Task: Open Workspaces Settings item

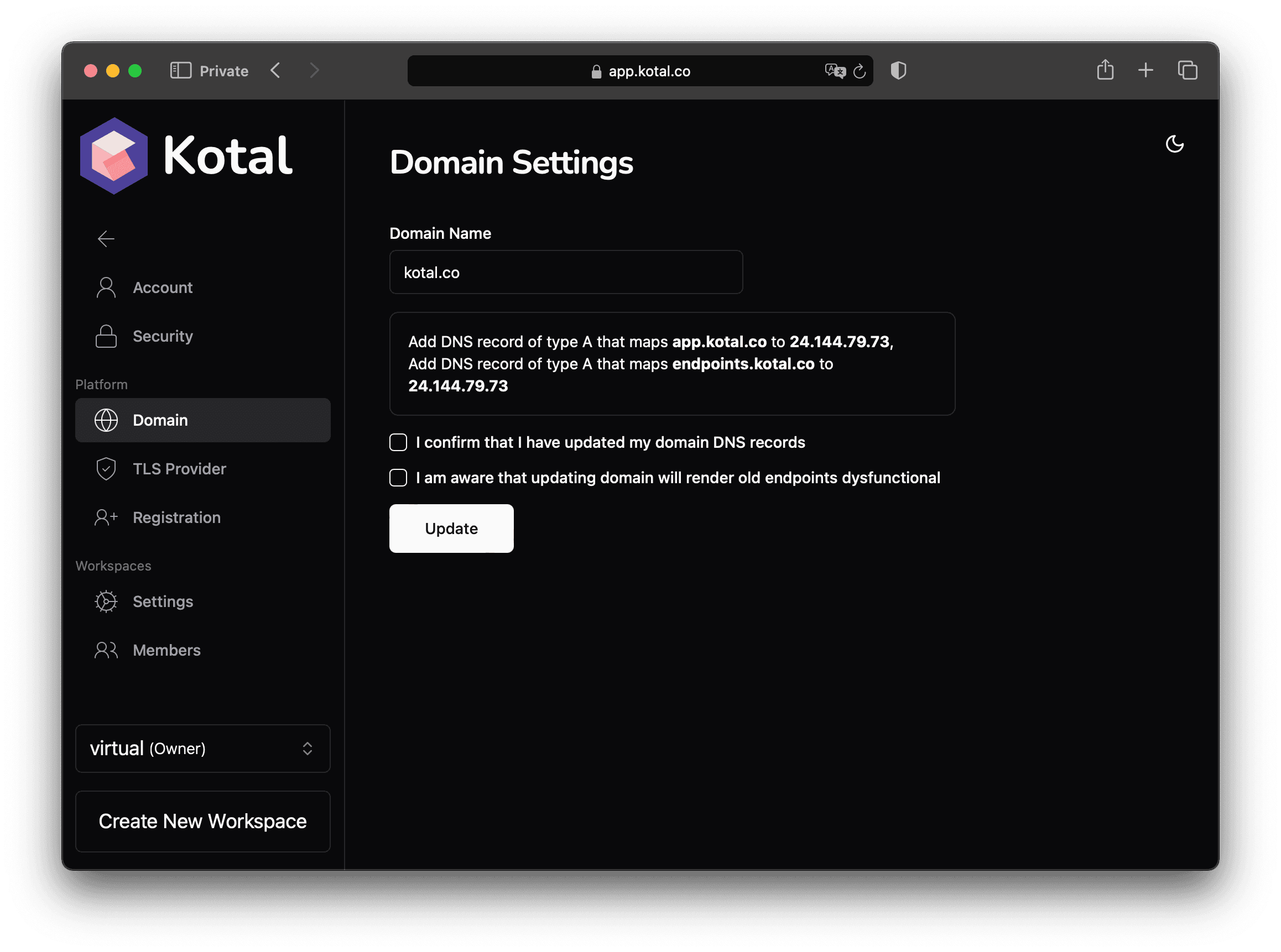Action: pos(203,601)
